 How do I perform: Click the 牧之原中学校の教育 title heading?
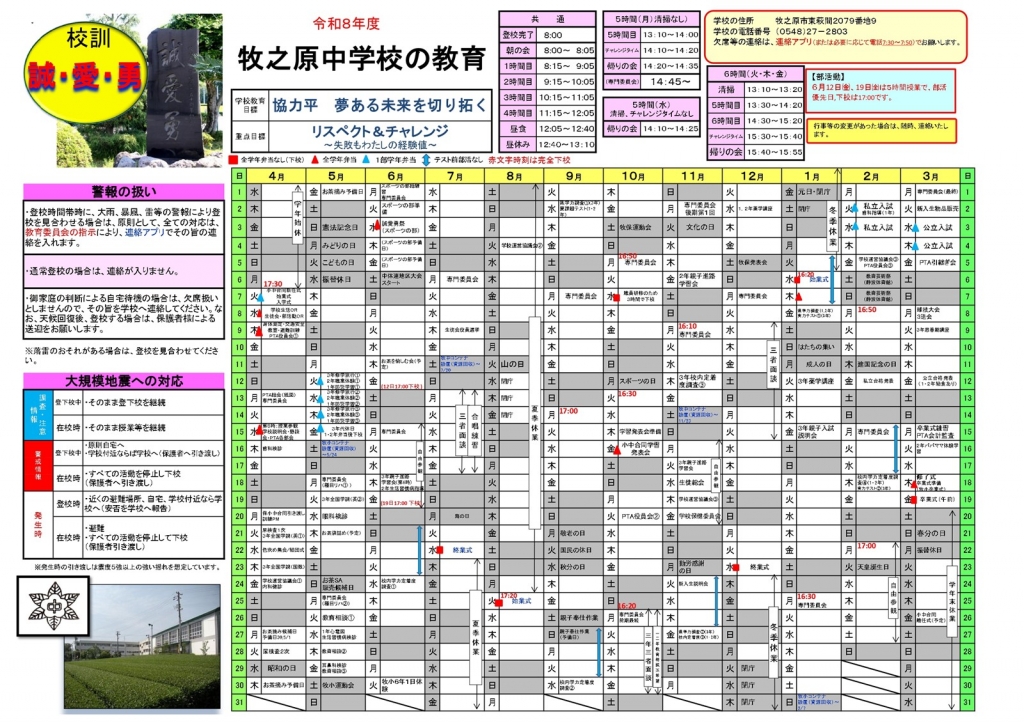(361, 58)
